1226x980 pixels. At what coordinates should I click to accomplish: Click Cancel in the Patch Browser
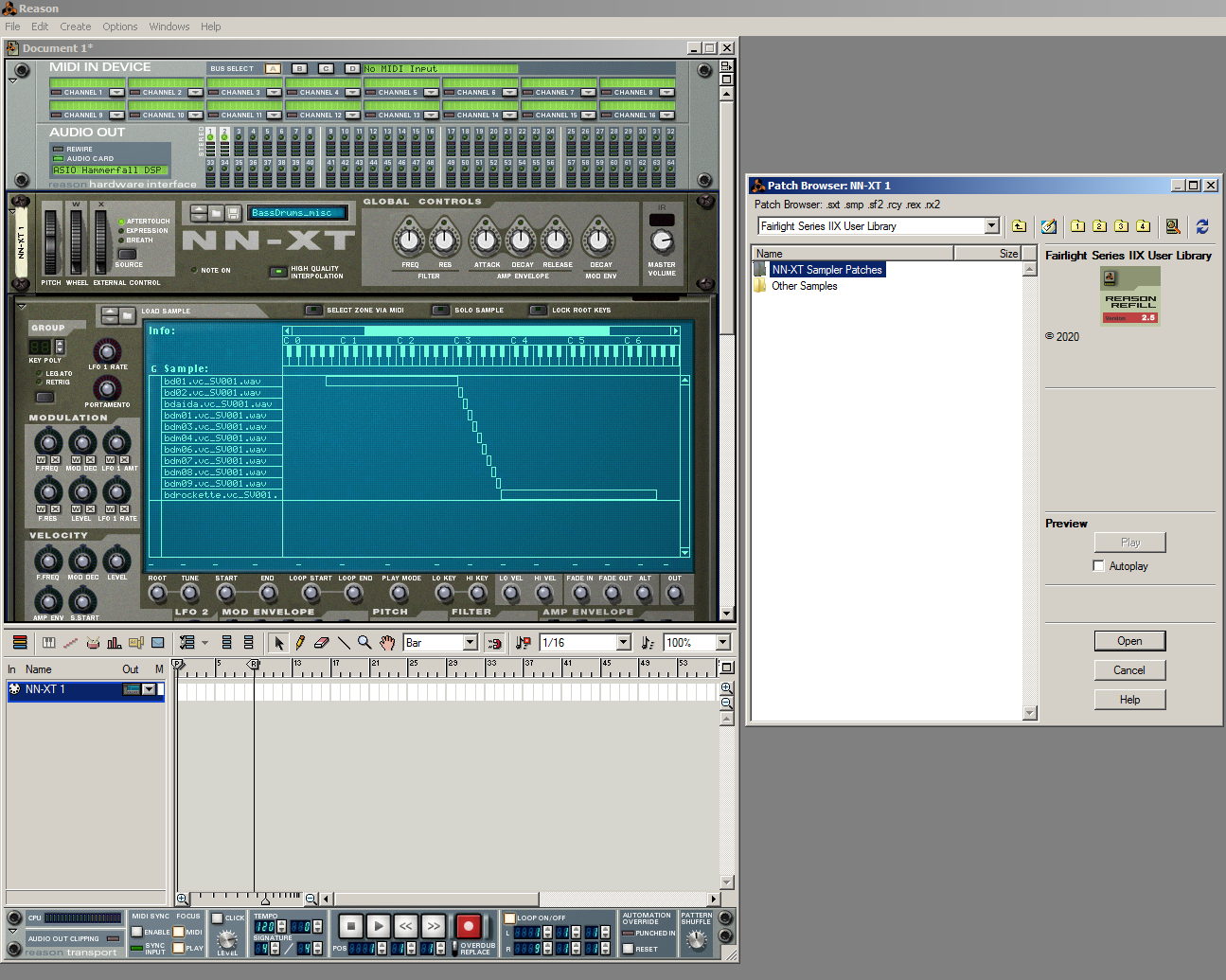click(x=1128, y=670)
